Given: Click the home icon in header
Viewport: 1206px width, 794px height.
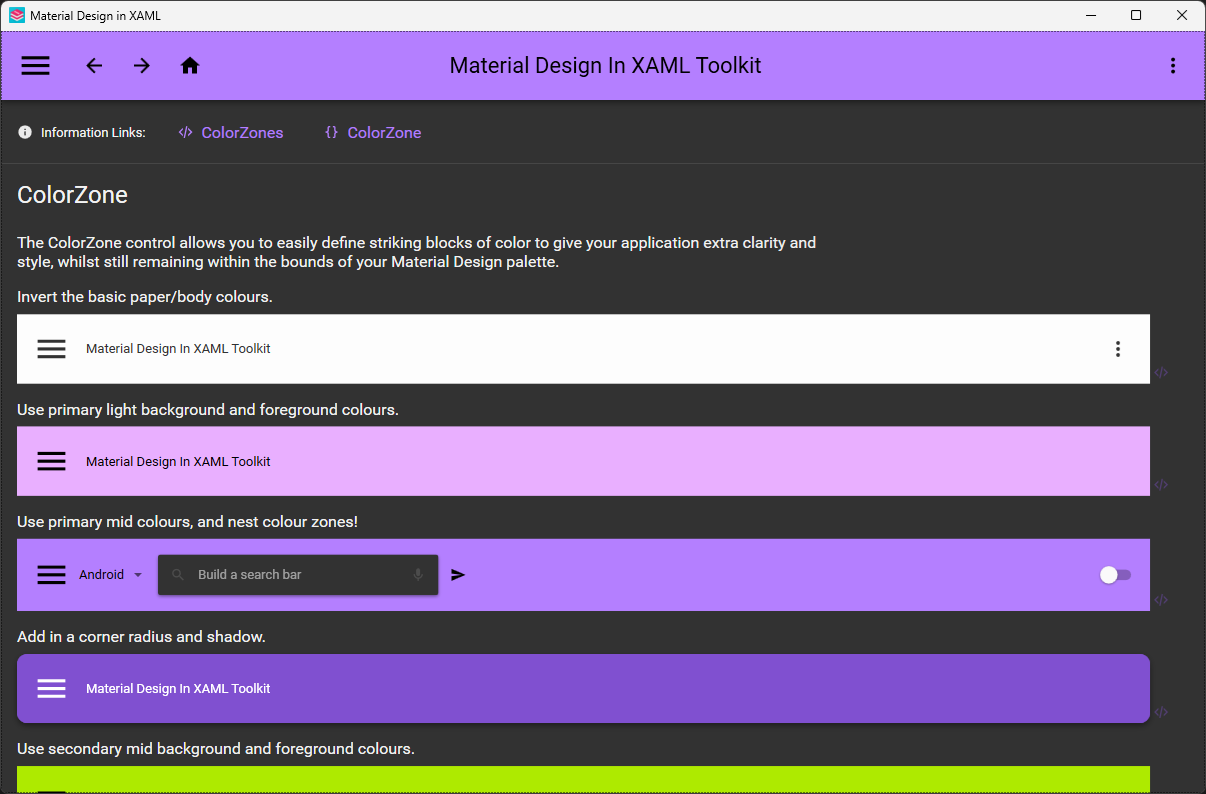Looking at the screenshot, I should (x=190, y=66).
